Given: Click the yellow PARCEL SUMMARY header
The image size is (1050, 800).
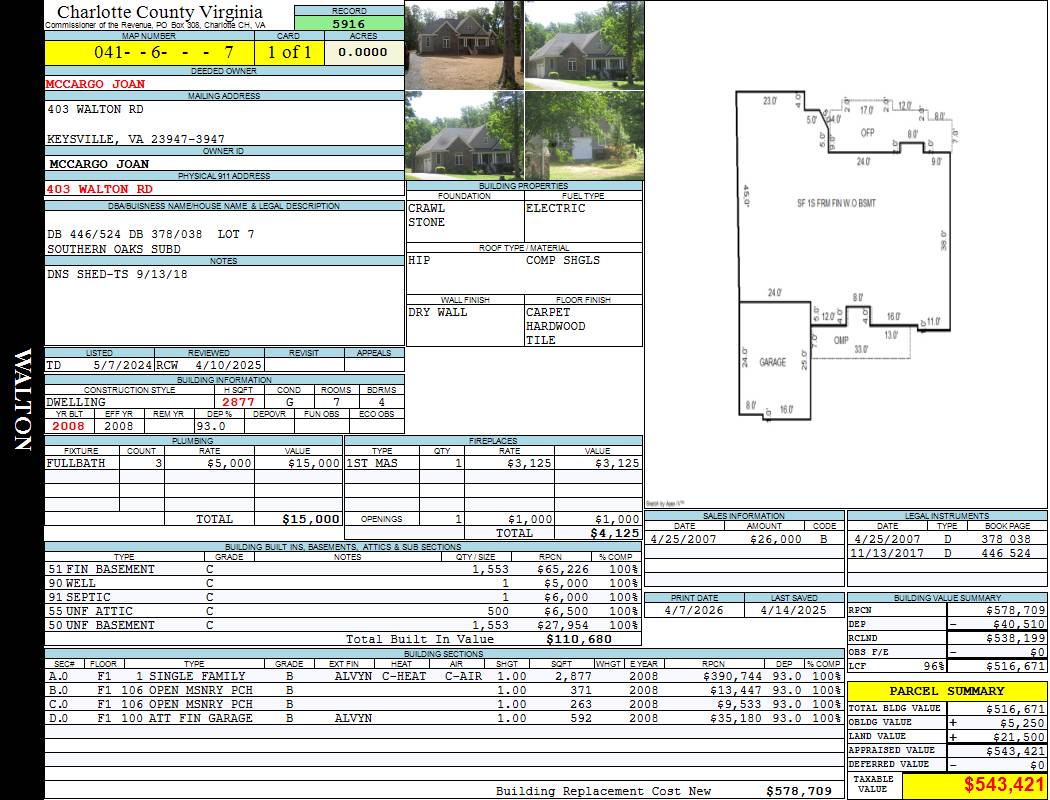Looking at the screenshot, I should 946,691.
